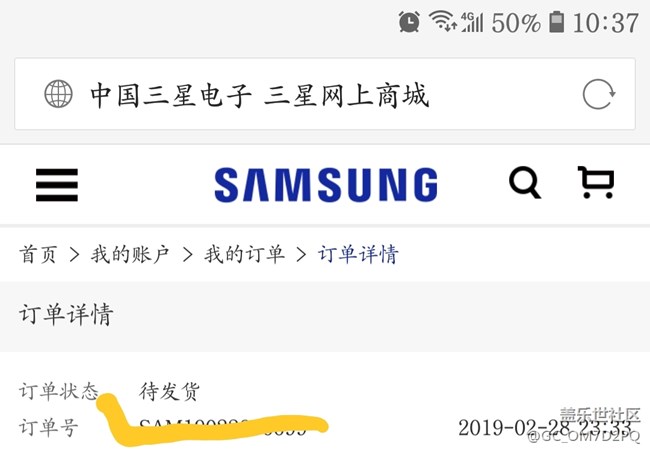Go to 首页 in the breadcrumb
650x456 pixels.
pos(38,254)
